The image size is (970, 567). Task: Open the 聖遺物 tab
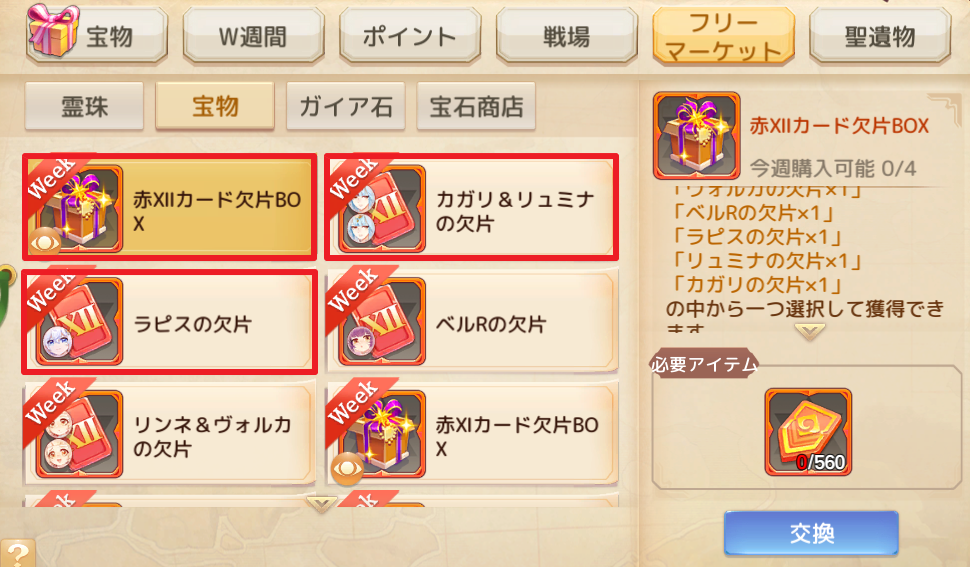point(880,36)
